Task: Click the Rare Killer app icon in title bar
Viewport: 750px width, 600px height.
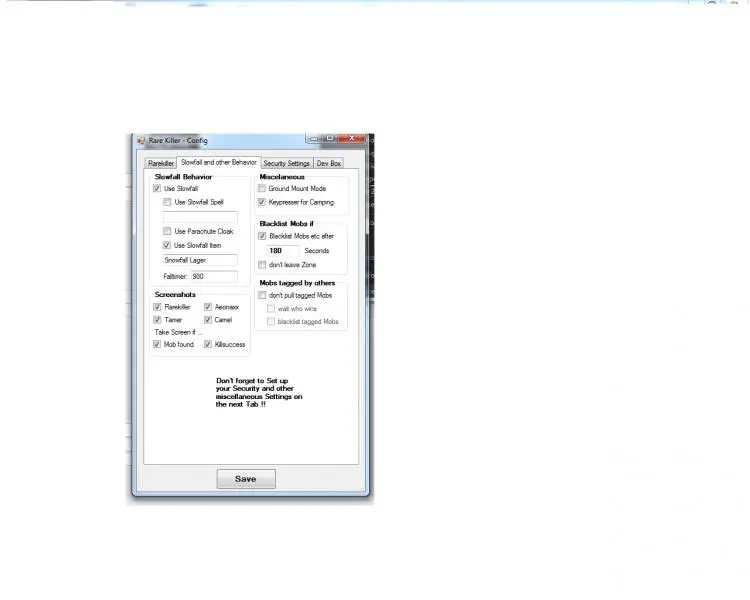Action: (x=141, y=141)
